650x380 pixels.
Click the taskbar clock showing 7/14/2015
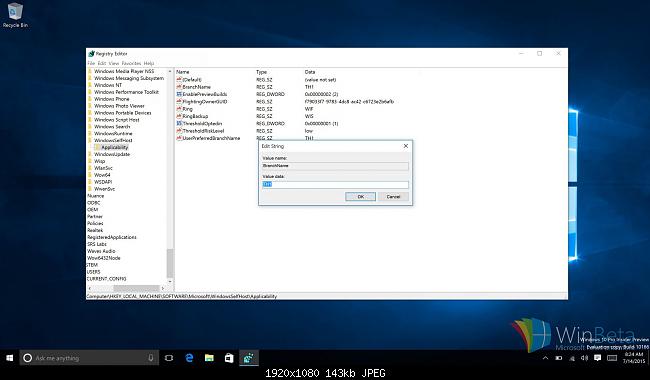coord(633,358)
